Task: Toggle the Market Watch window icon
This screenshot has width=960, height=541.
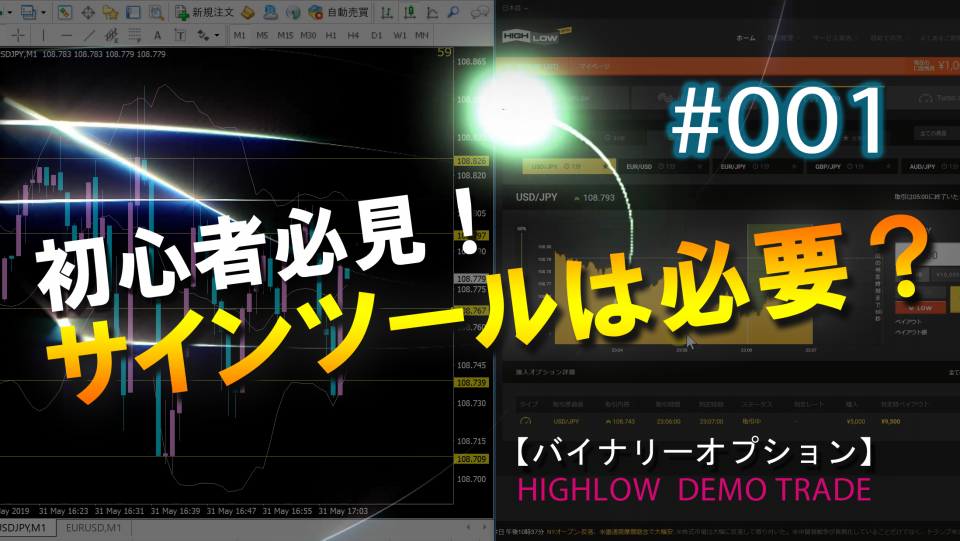Action: [65, 12]
